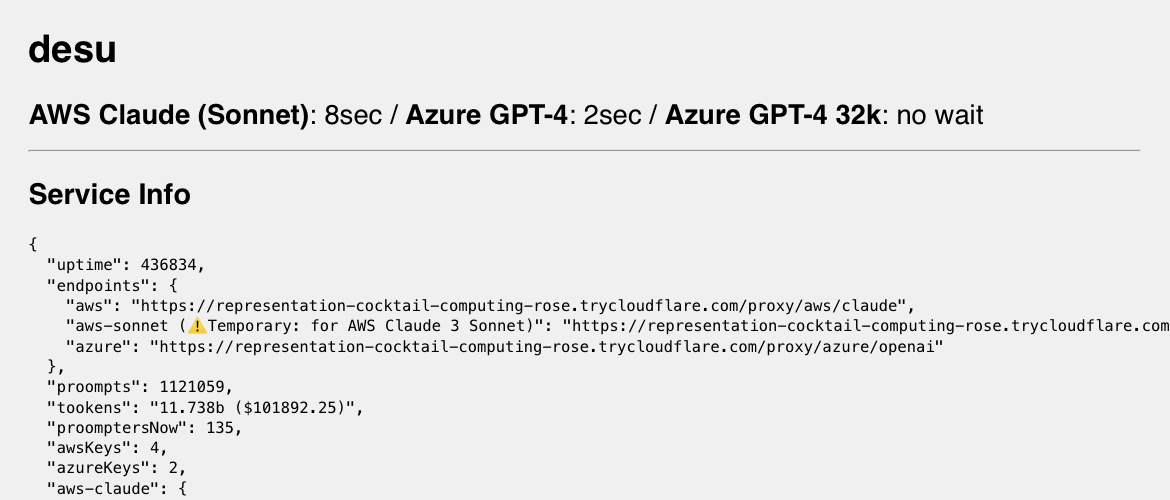Screen dimensions: 1170x500
Task: Click the Azure GPT-4 wait label
Action: [487, 115]
